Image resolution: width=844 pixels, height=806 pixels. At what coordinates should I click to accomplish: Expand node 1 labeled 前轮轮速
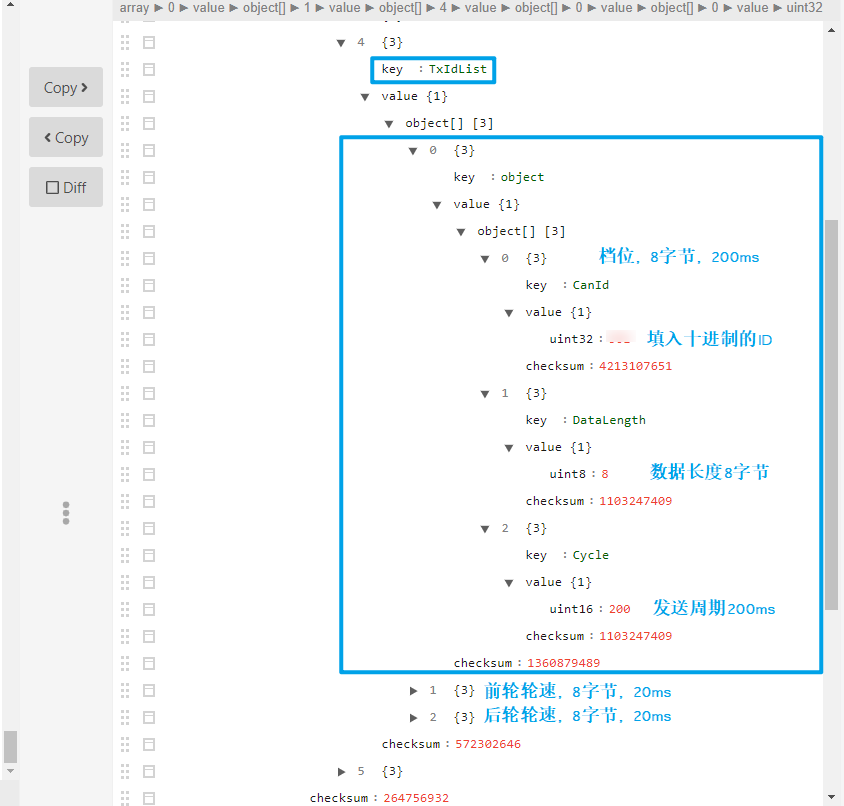413,690
